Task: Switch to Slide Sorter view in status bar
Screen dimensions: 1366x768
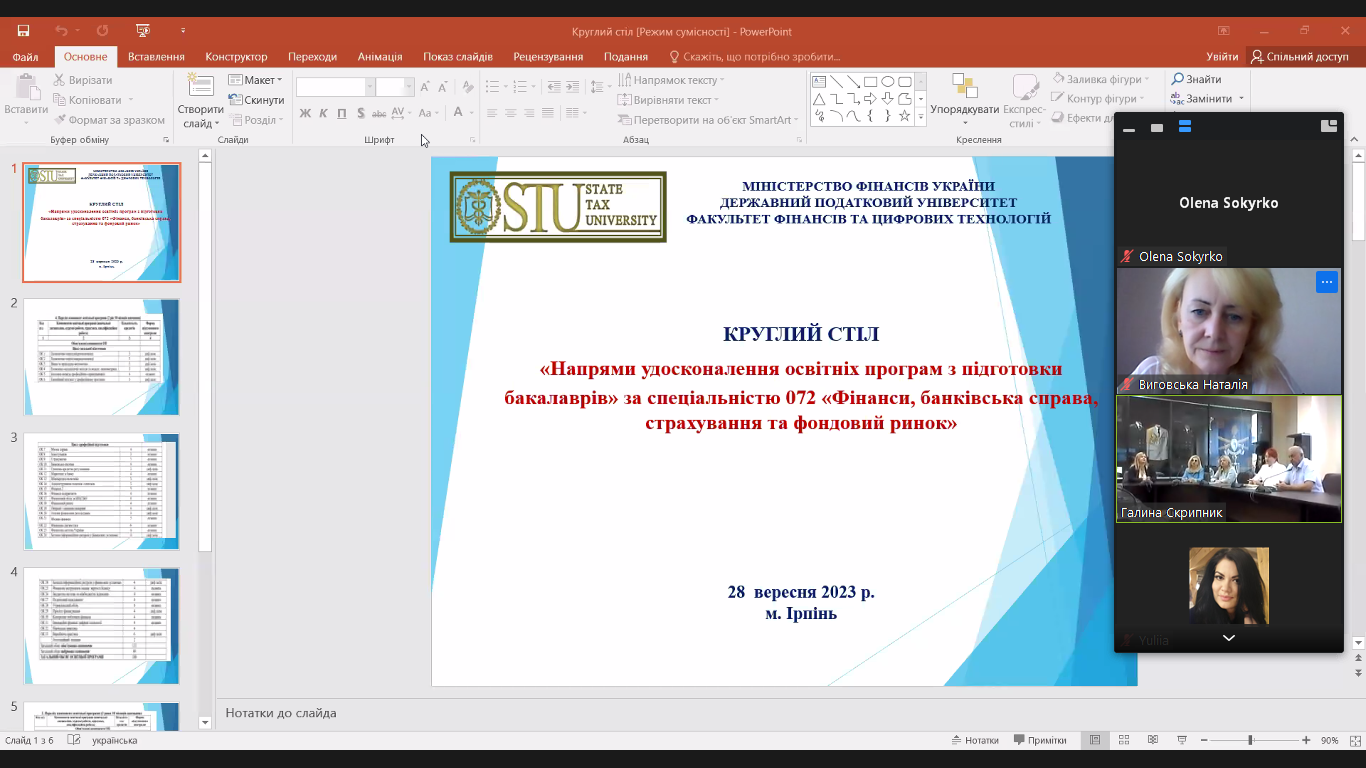Action: [x=1124, y=740]
